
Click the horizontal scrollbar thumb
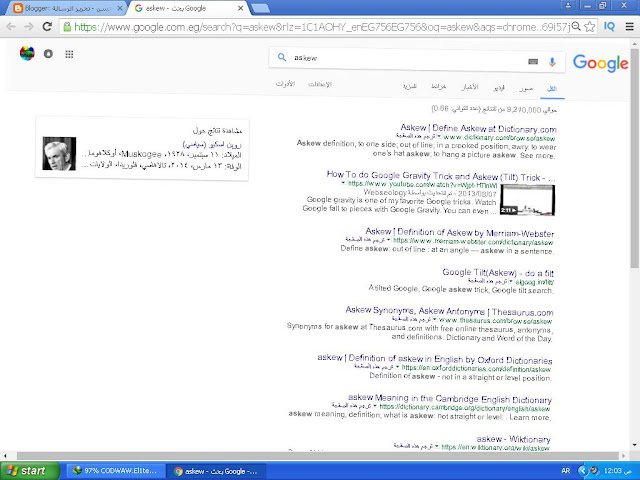[x=318, y=456]
